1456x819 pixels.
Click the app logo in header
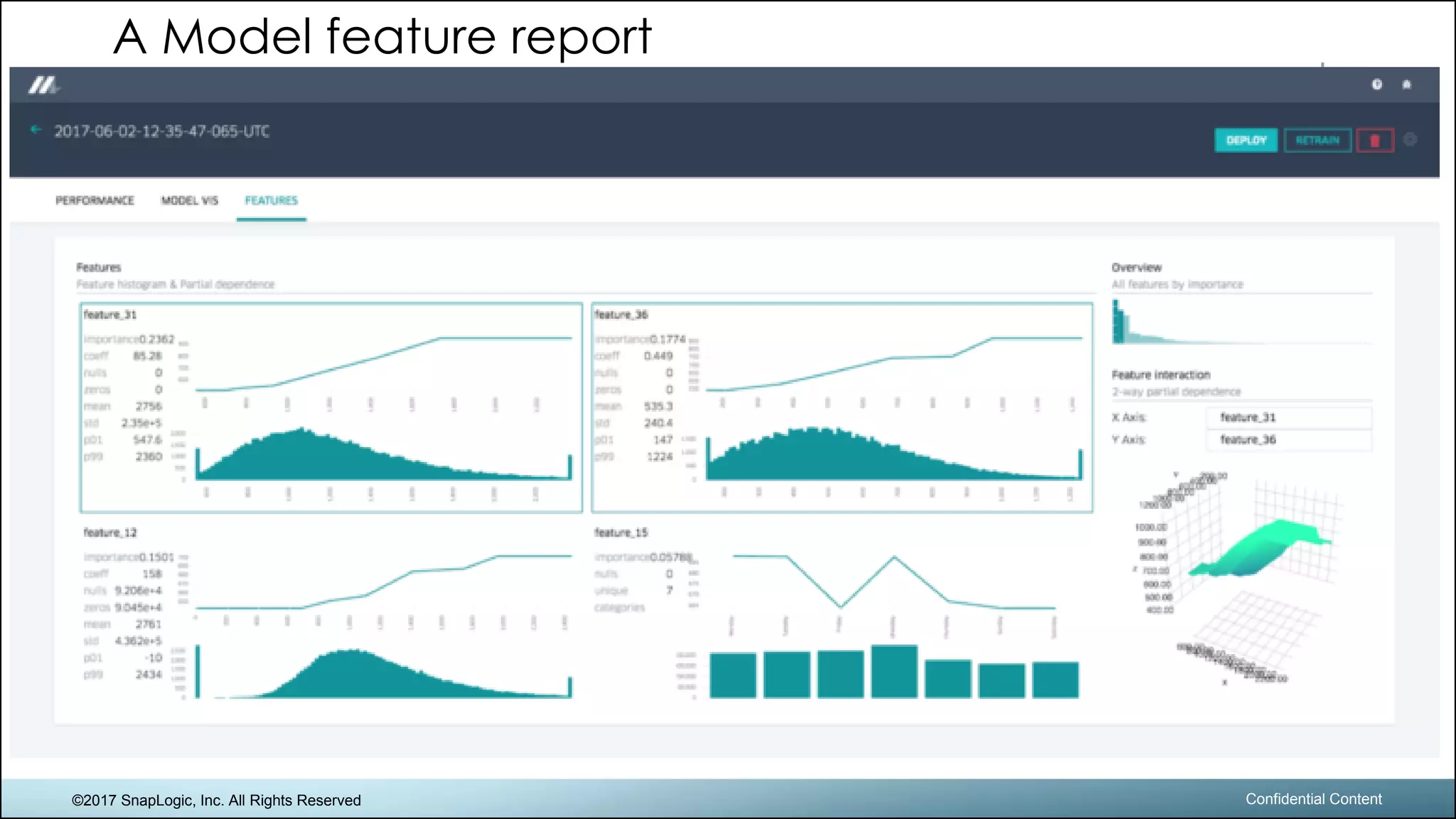(43, 85)
